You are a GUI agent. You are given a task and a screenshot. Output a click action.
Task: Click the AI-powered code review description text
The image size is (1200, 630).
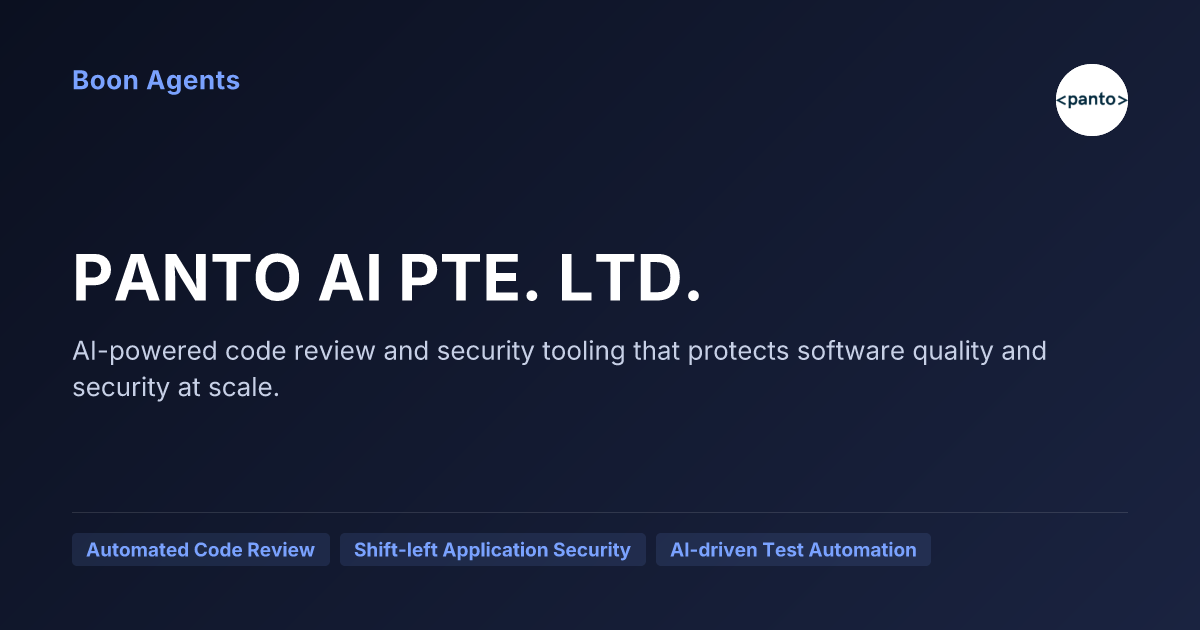click(559, 369)
